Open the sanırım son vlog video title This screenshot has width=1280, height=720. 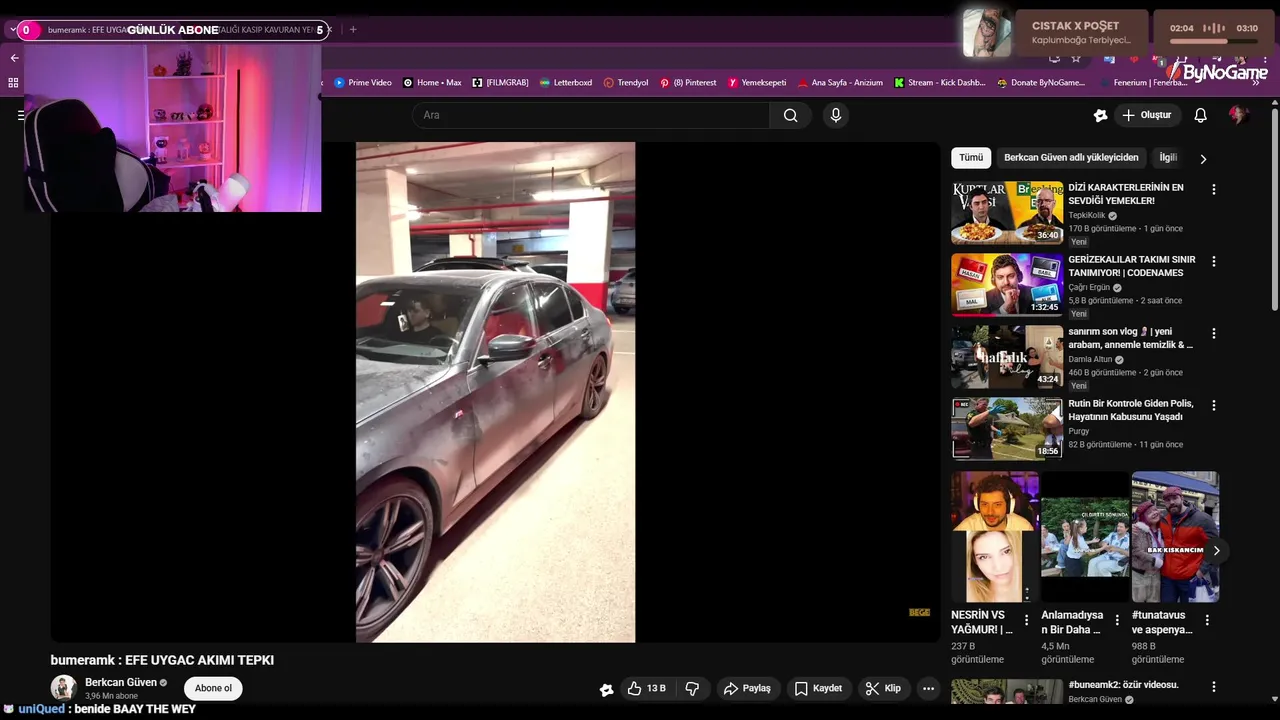click(1130, 338)
